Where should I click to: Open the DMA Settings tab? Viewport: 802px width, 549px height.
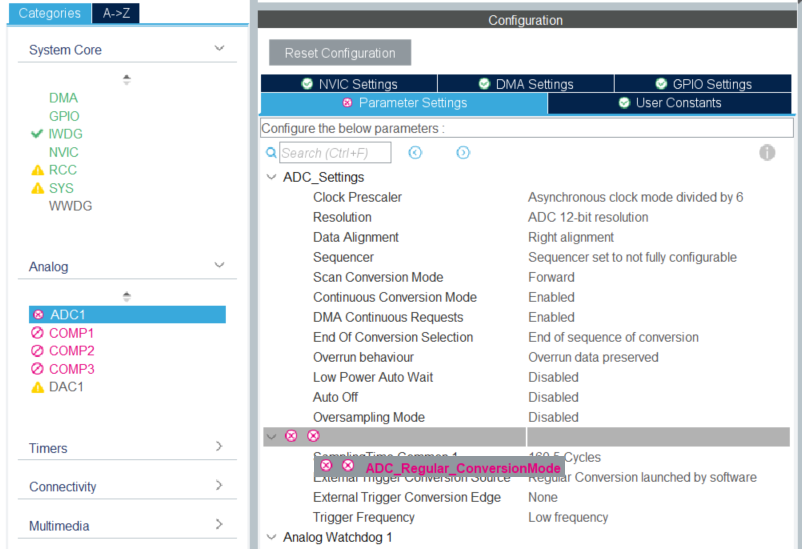tap(525, 84)
